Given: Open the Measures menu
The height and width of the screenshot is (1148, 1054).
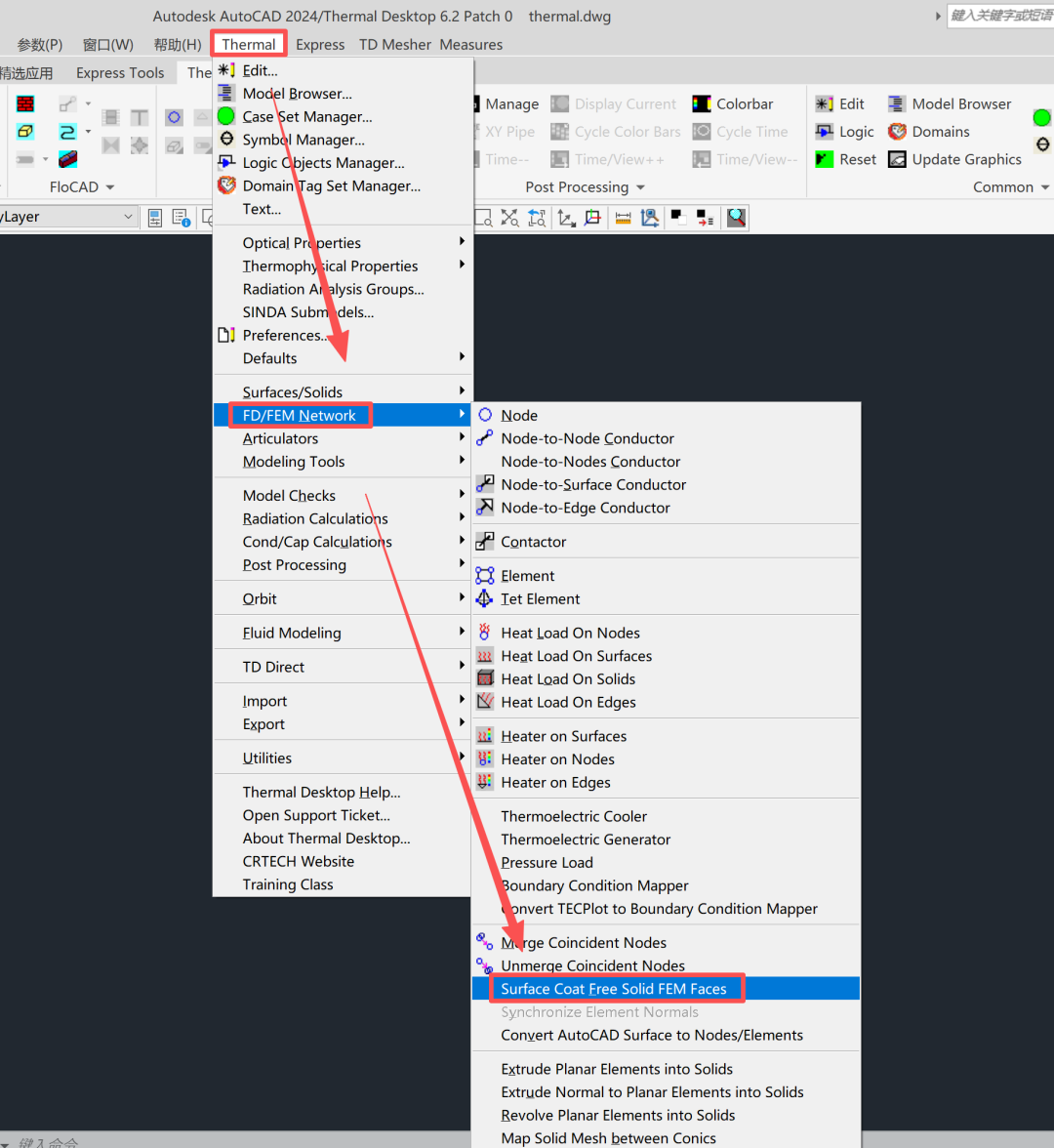Looking at the screenshot, I should (470, 45).
